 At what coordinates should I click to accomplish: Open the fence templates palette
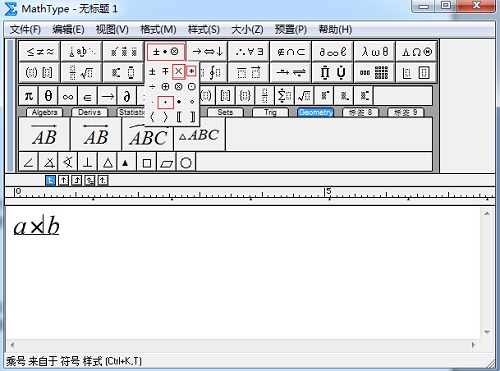[40, 72]
